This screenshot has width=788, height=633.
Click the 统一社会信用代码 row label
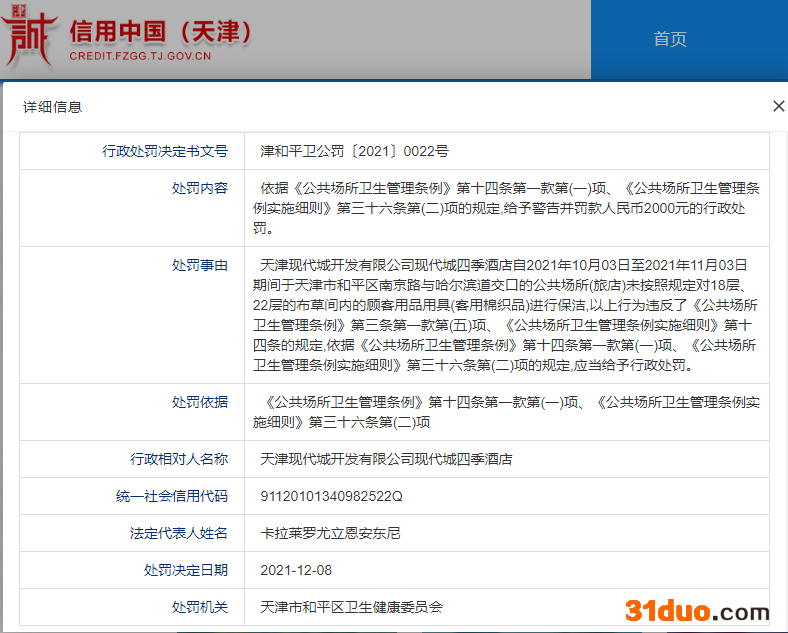pyautogui.click(x=172, y=496)
